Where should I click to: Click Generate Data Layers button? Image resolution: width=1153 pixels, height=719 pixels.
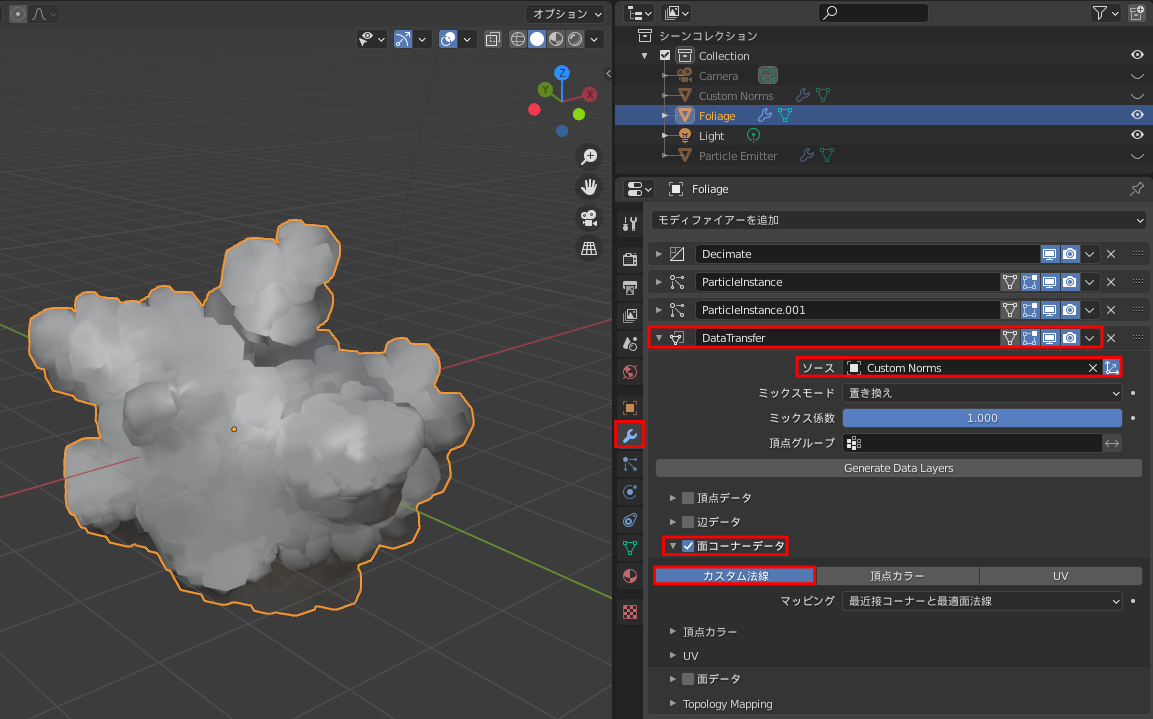899,468
